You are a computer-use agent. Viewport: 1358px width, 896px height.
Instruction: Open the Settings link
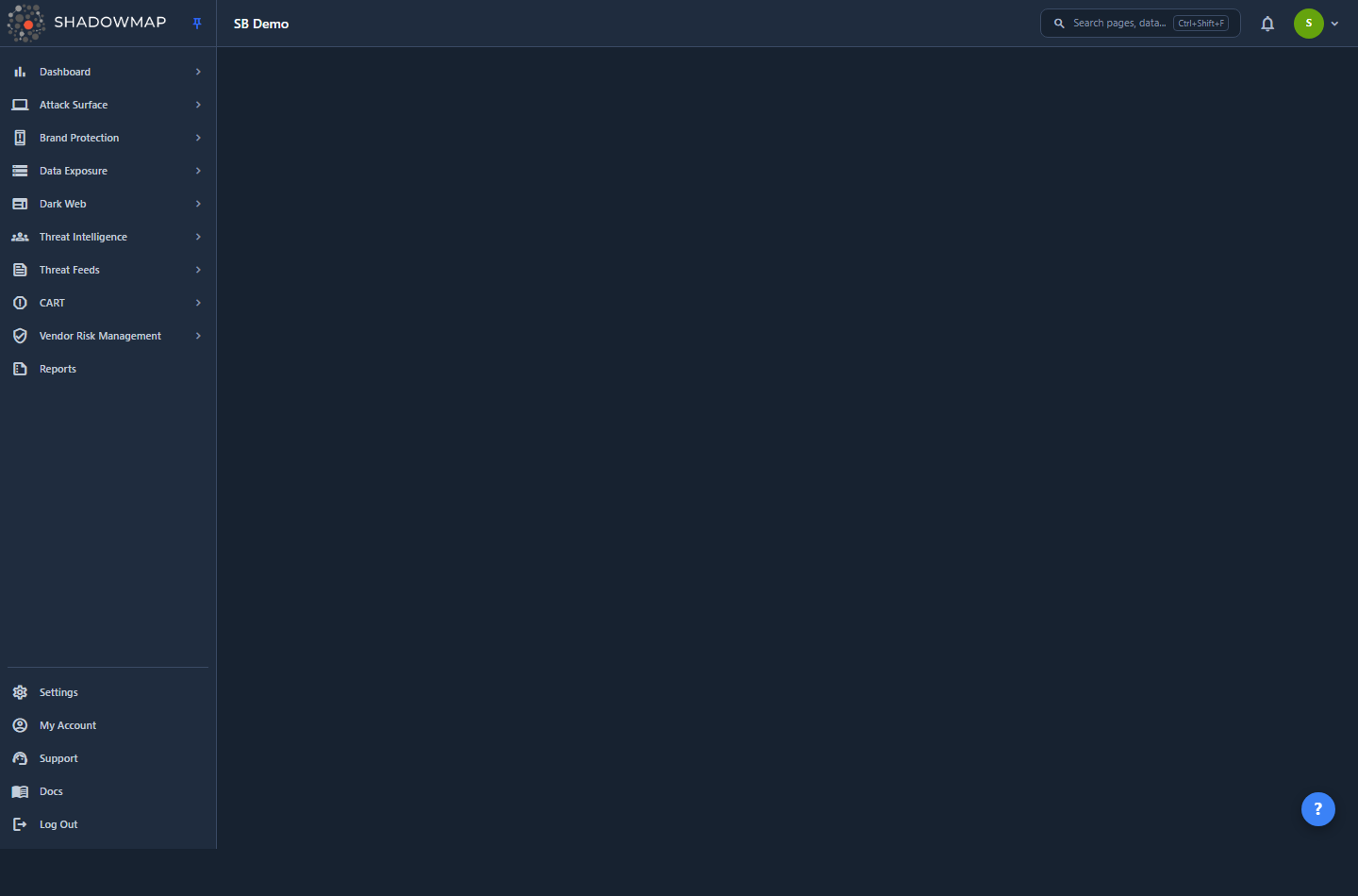point(58,692)
